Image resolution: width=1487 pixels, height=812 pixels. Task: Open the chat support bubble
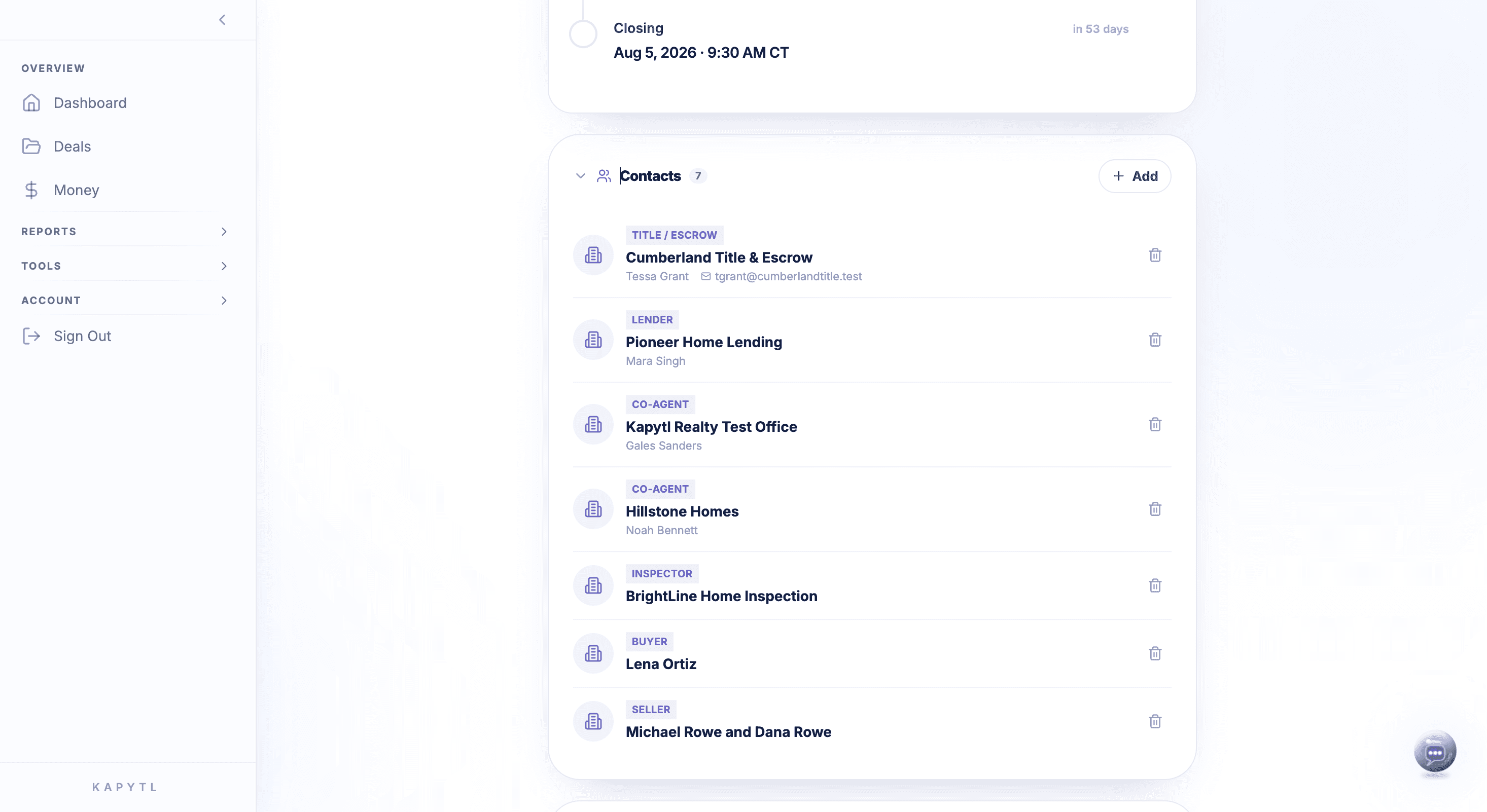pyautogui.click(x=1435, y=751)
